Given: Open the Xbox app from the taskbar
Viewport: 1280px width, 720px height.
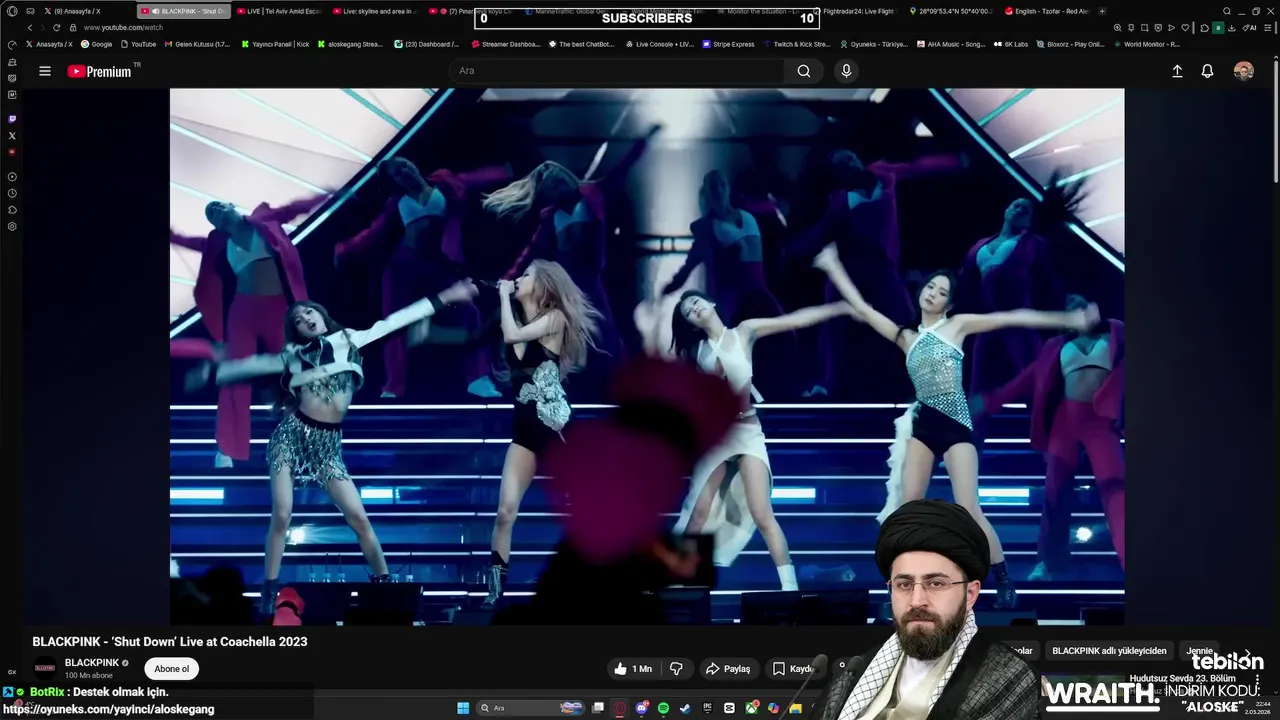Looking at the screenshot, I should point(751,708).
